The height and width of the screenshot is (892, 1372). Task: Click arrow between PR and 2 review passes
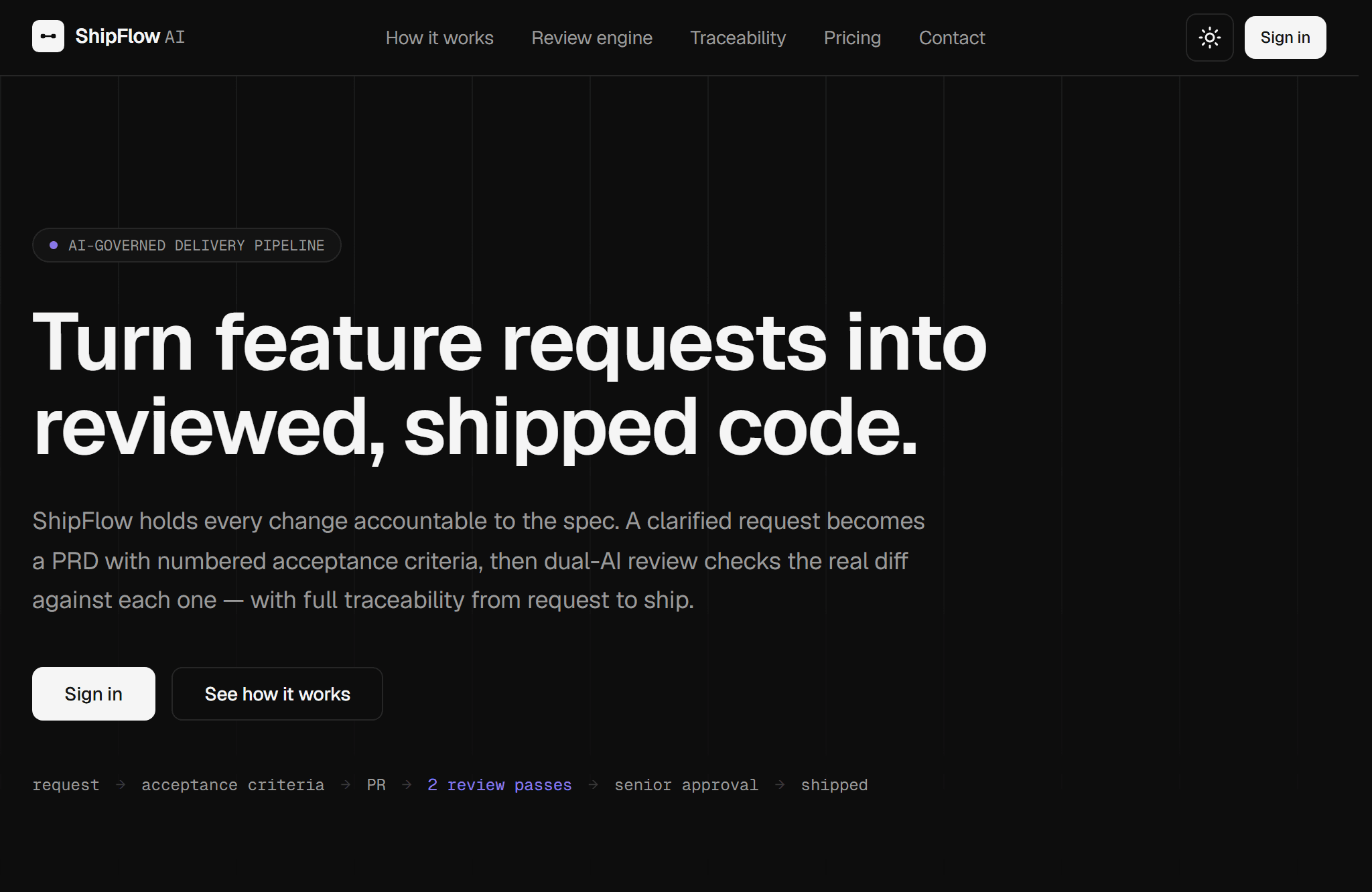(x=407, y=784)
